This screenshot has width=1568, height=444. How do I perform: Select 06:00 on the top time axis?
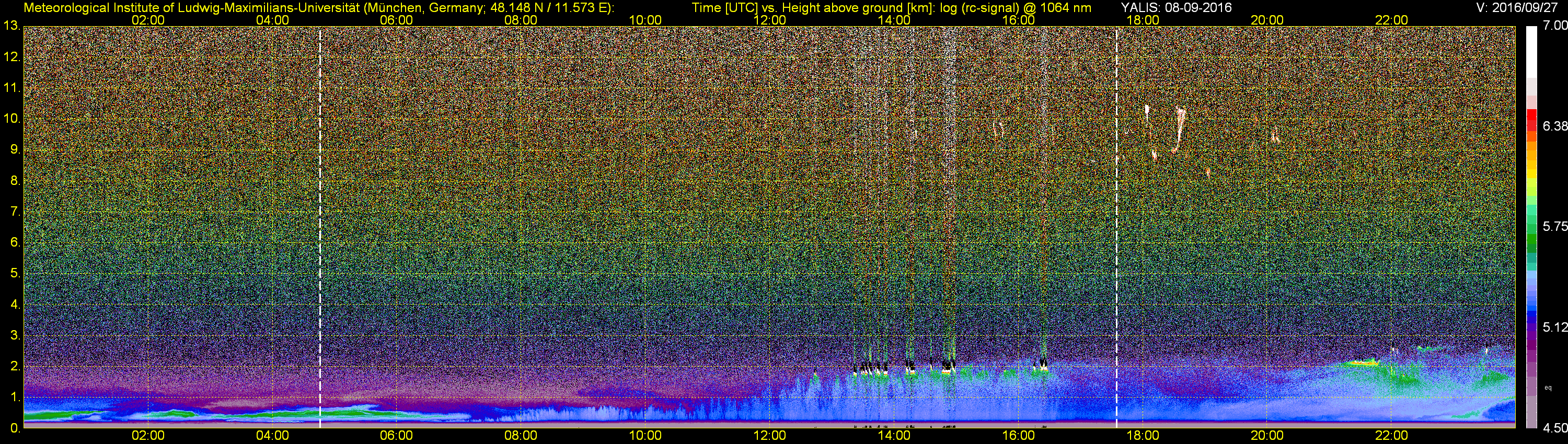pos(396,20)
